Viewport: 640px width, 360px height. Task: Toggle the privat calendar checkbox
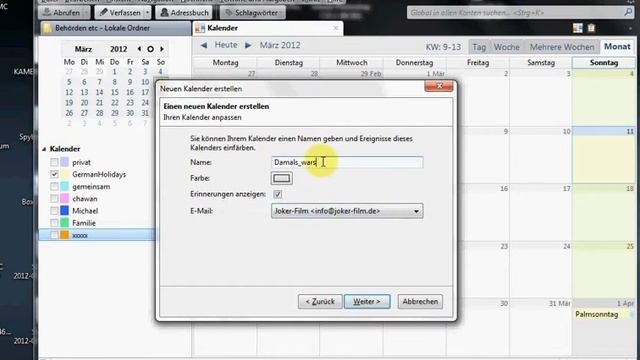(54, 162)
